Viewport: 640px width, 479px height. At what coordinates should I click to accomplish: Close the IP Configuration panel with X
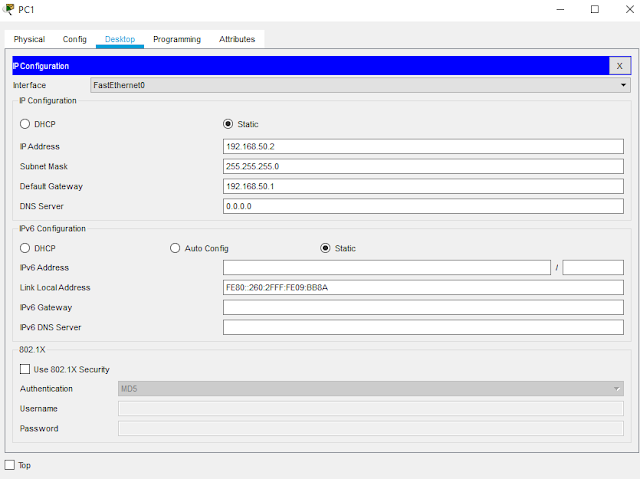[x=619, y=66]
